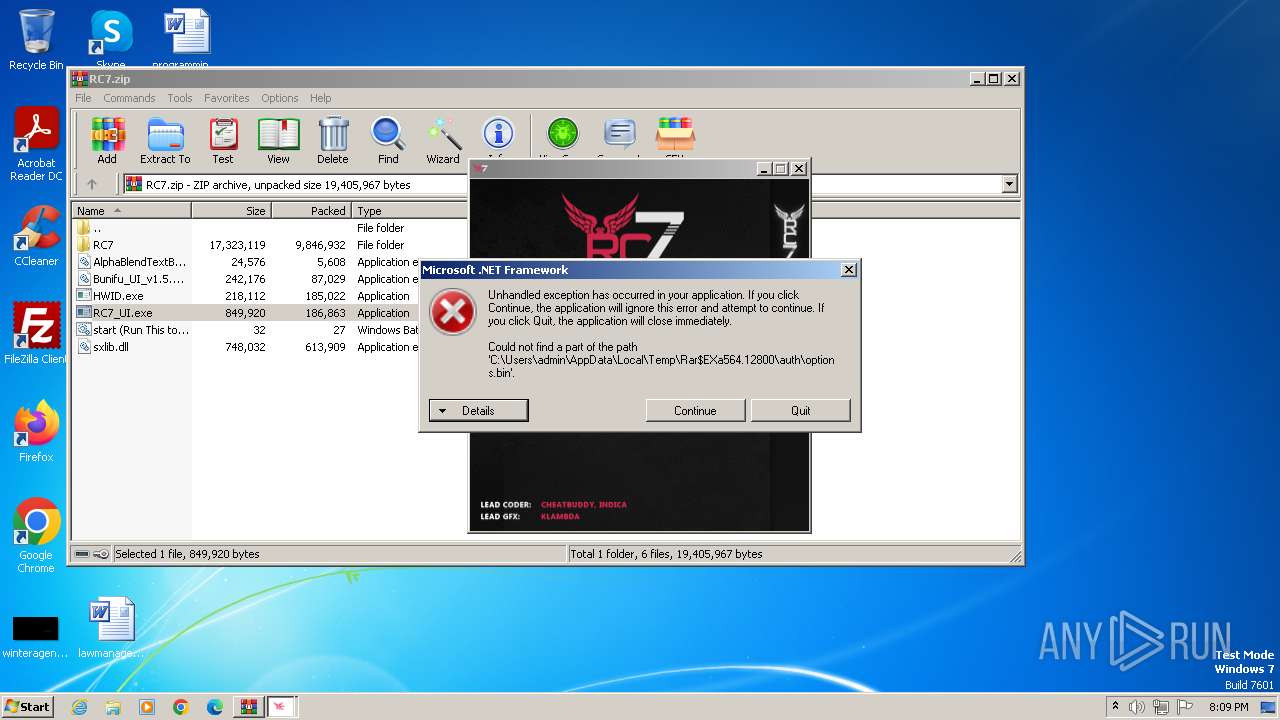Open lawmanager Word document icon
The image size is (1280, 720).
[x=111, y=629]
